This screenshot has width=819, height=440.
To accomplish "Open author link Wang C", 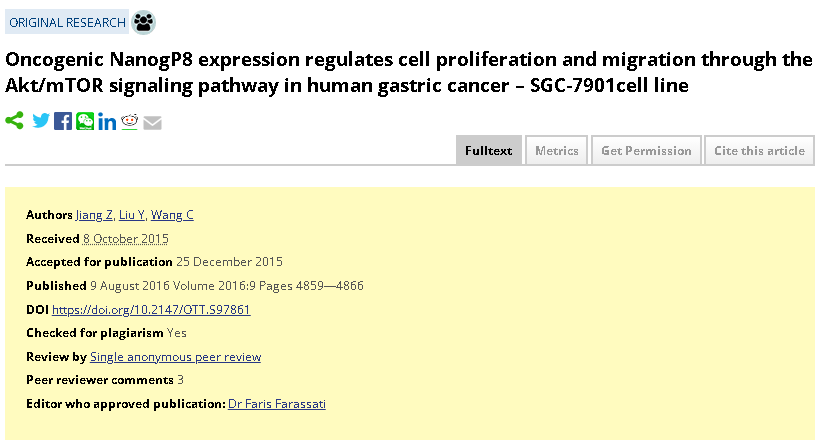I will pyautogui.click(x=172, y=215).
